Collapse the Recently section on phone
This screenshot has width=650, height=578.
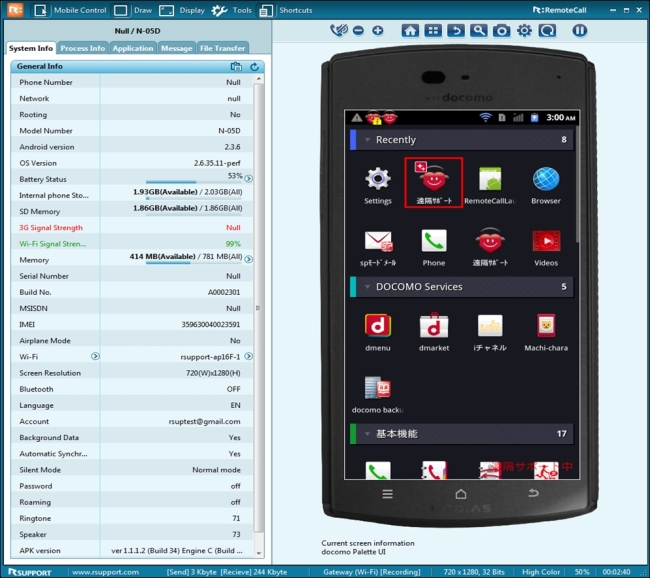pyautogui.click(x=367, y=140)
